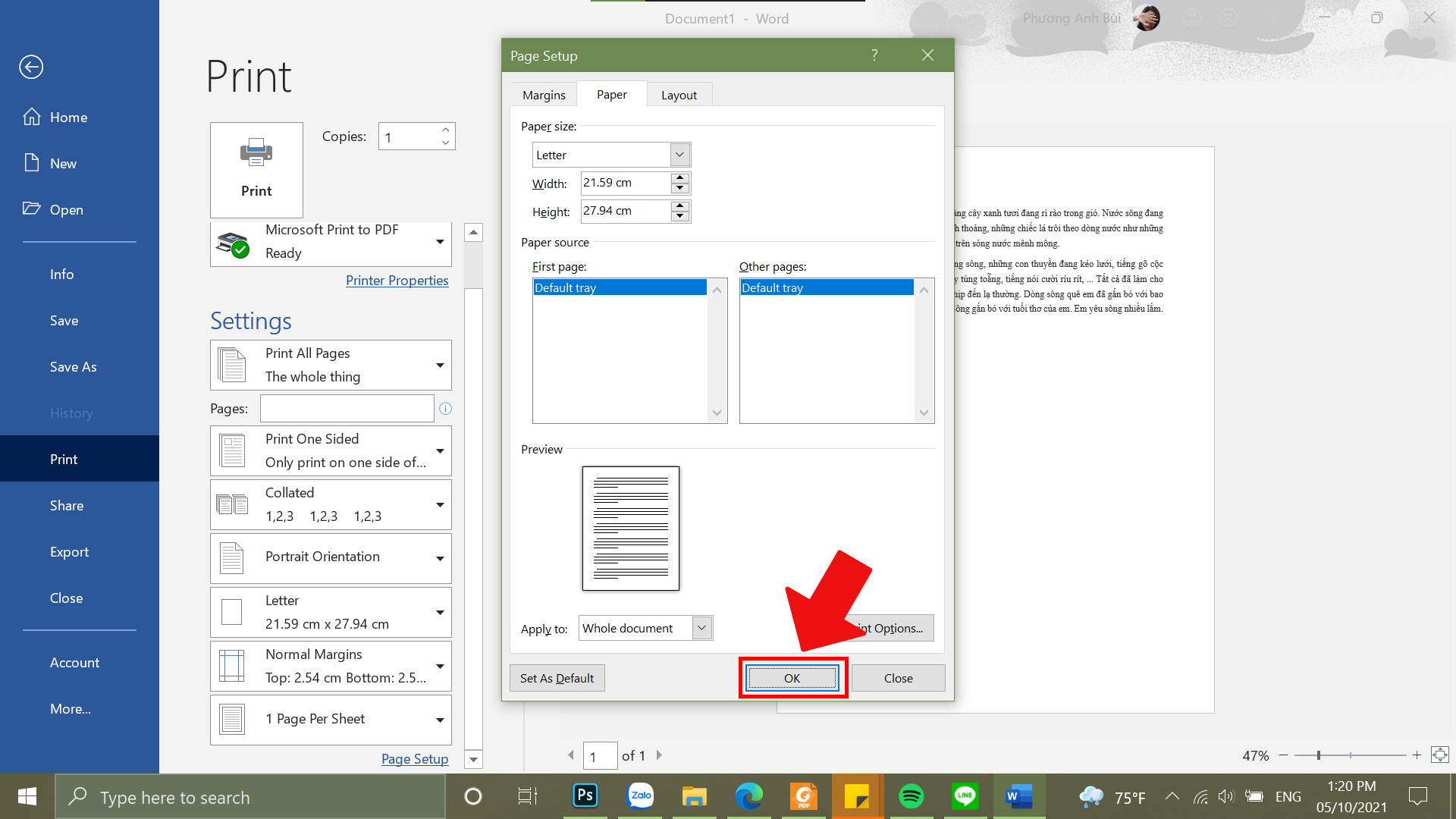The height and width of the screenshot is (819, 1456).
Task: Open the Printer Properties link
Action: click(x=397, y=281)
